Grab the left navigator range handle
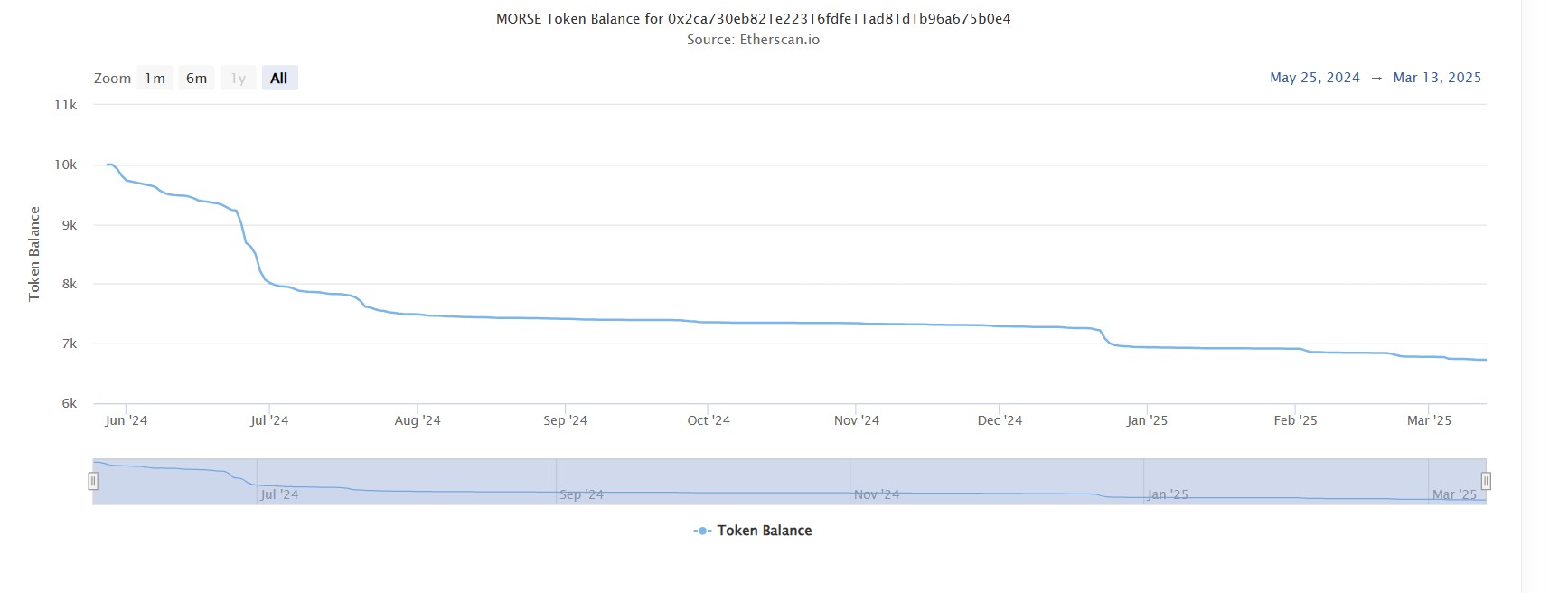The height and width of the screenshot is (593, 1568). pos(93,482)
